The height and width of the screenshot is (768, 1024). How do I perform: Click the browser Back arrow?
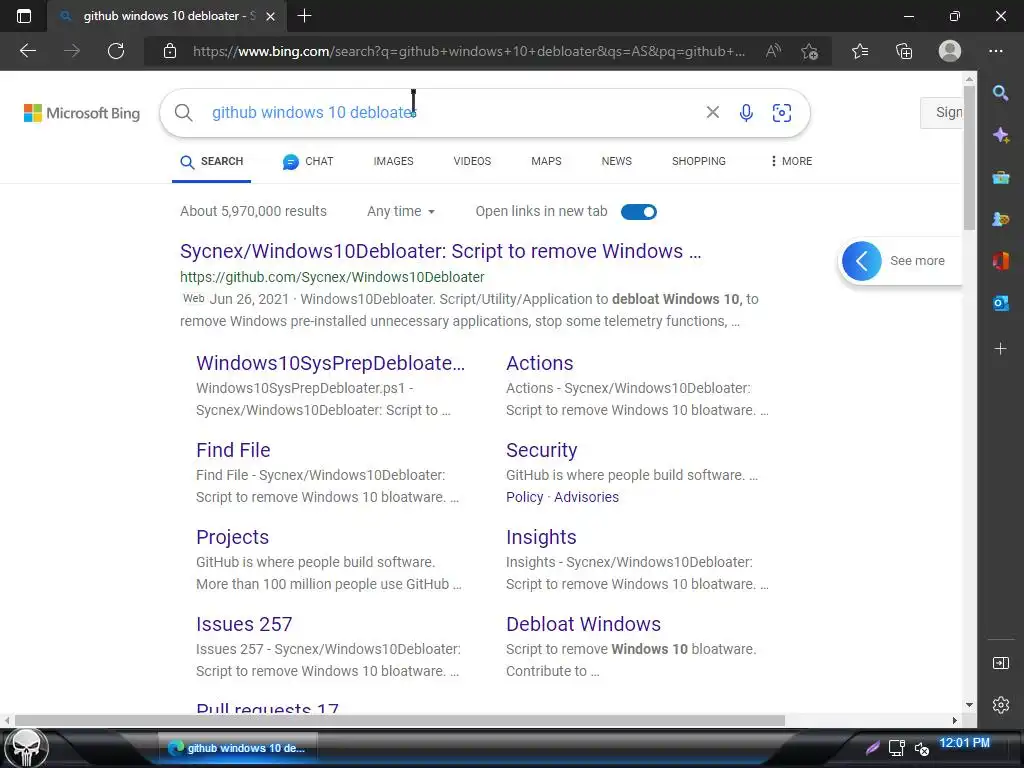(x=27, y=51)
